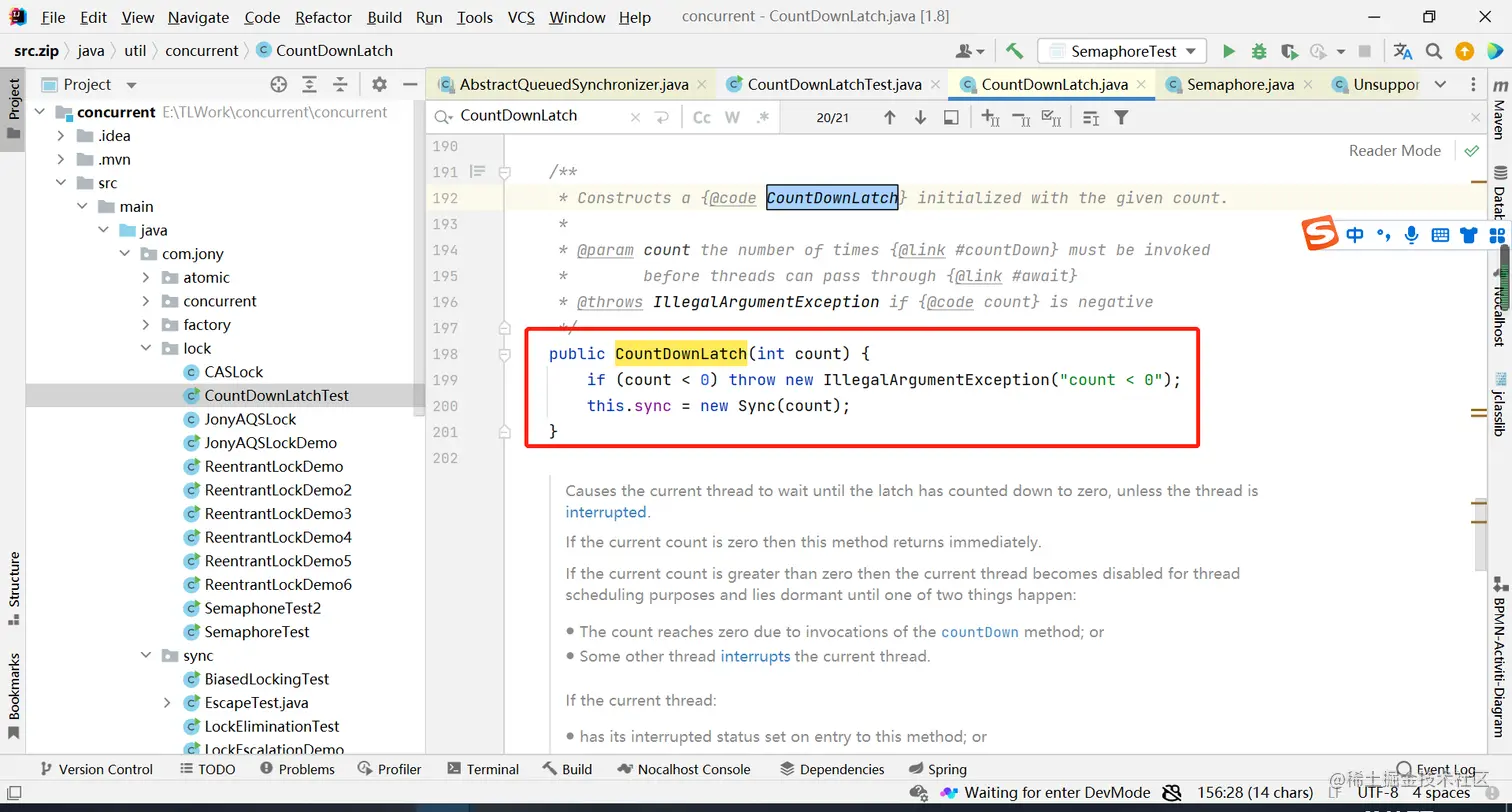Open find results in window icon
The height and width of the screenshot is (812, 1512).
[x=951, y=118]
